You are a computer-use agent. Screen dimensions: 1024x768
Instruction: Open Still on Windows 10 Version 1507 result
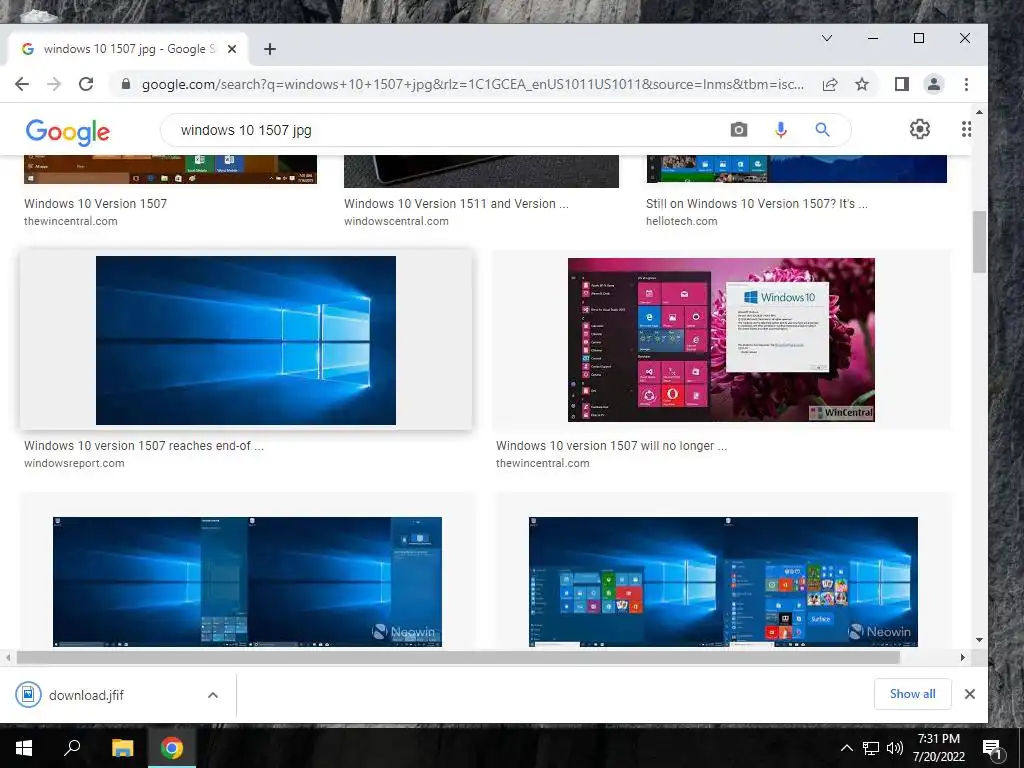(756, 203)
